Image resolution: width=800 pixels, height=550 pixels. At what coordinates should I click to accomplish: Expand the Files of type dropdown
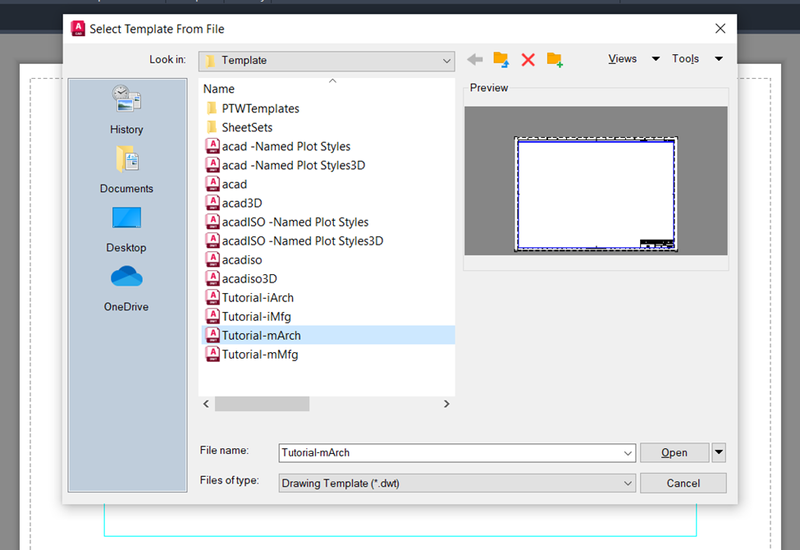pos(628,483)
